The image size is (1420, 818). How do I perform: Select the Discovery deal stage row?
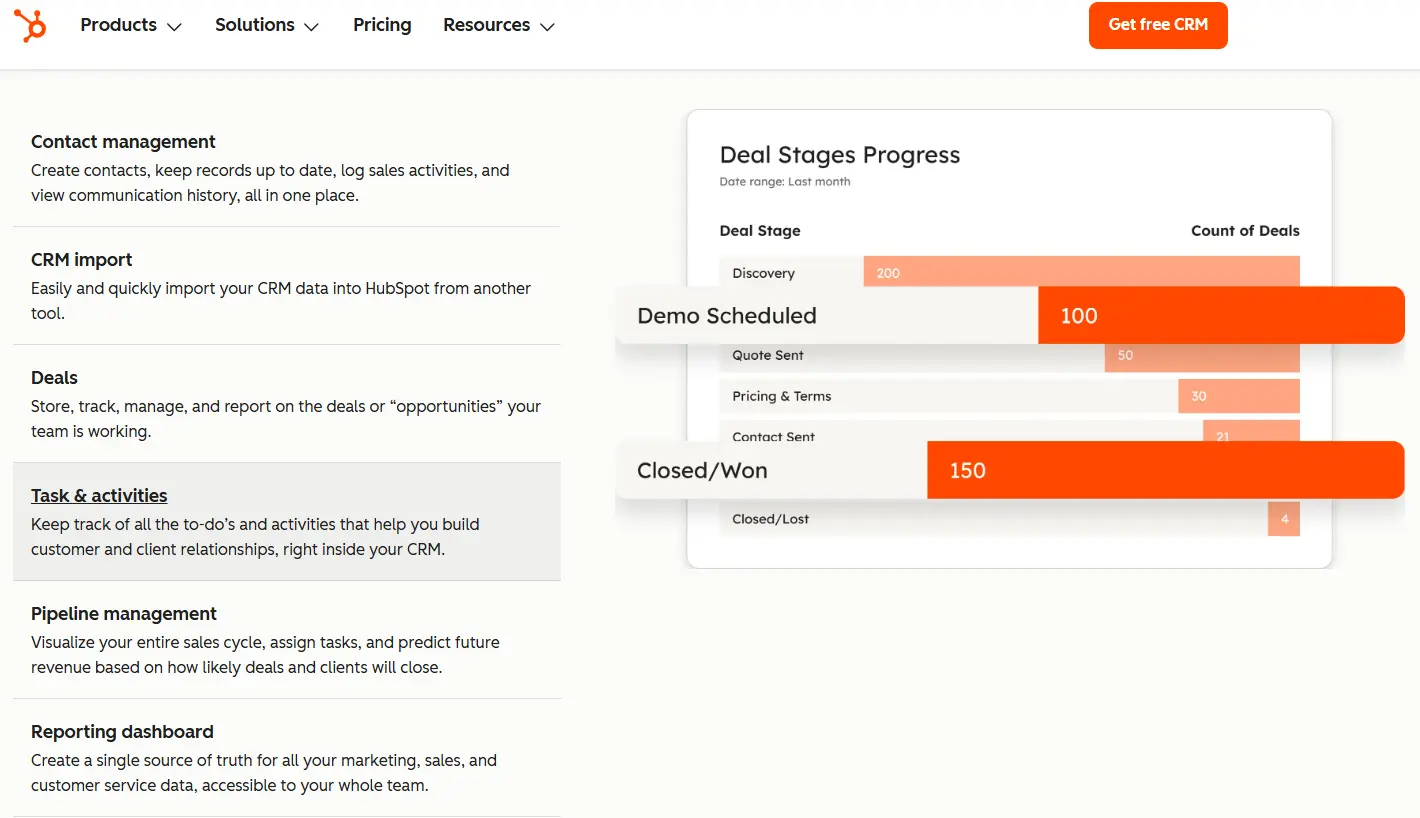pyautogui.click(x=1080, y=272)
